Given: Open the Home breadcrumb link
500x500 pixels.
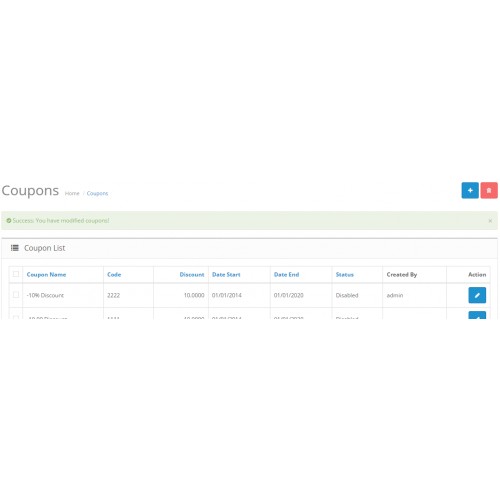Looking at the screenshot, I should coord(72,193).
